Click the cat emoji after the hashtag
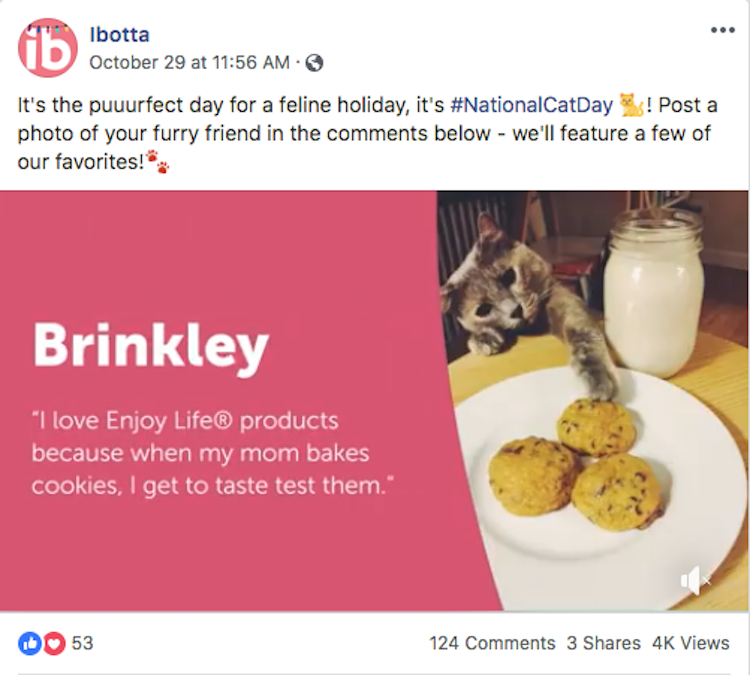 click(x=631, y=105)
